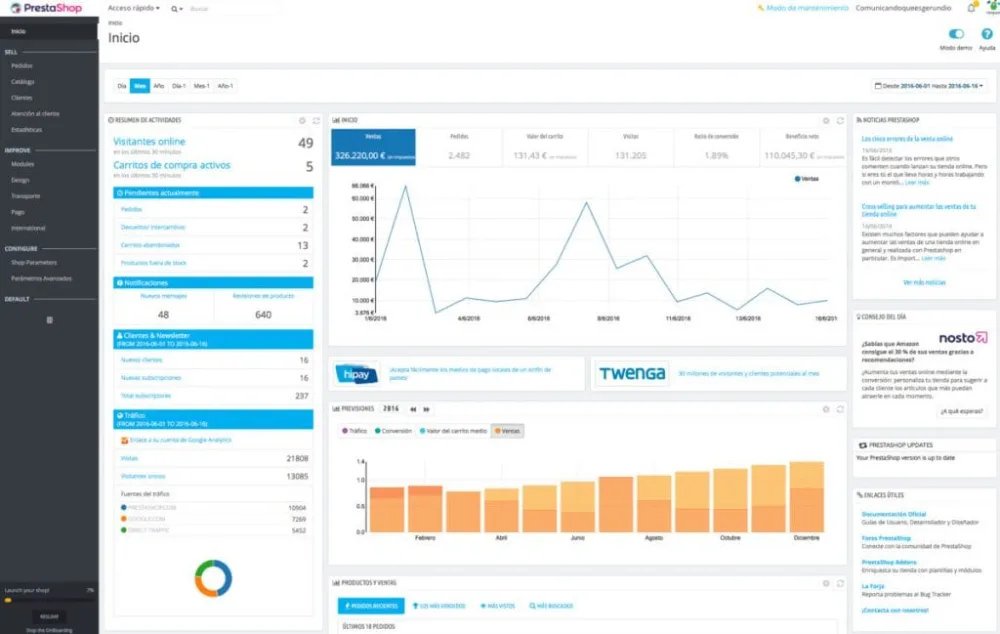Select the Visitas KPI tile
The height and width of the screenshot is (634, 1000).
click(x=631, y=147)
